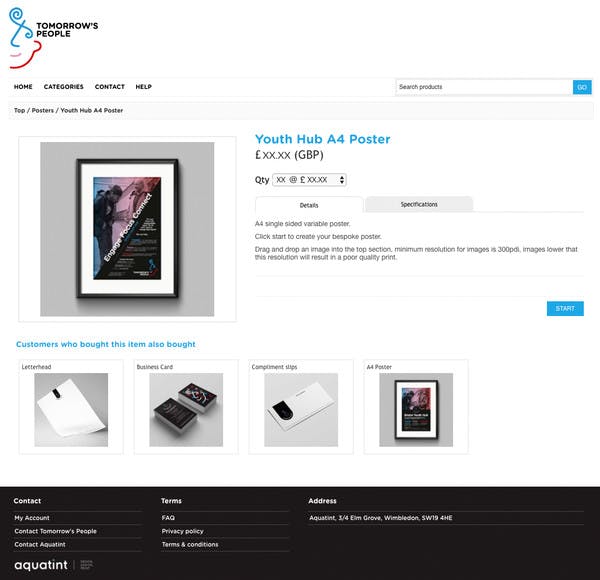Switch to the Specifications tab

tap(419, 204)
